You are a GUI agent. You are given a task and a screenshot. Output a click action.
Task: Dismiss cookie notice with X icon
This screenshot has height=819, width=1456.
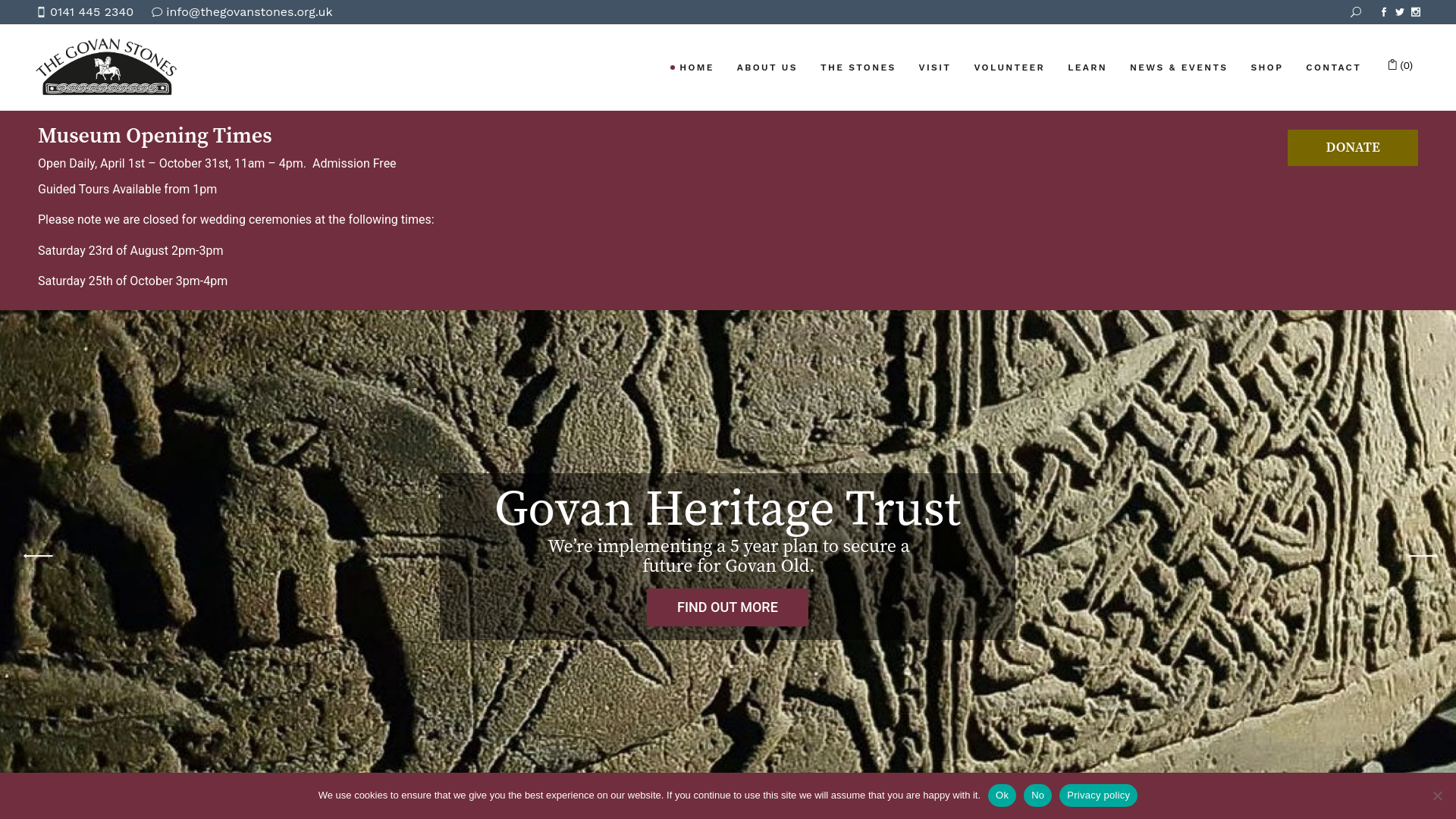(1437, 795)
